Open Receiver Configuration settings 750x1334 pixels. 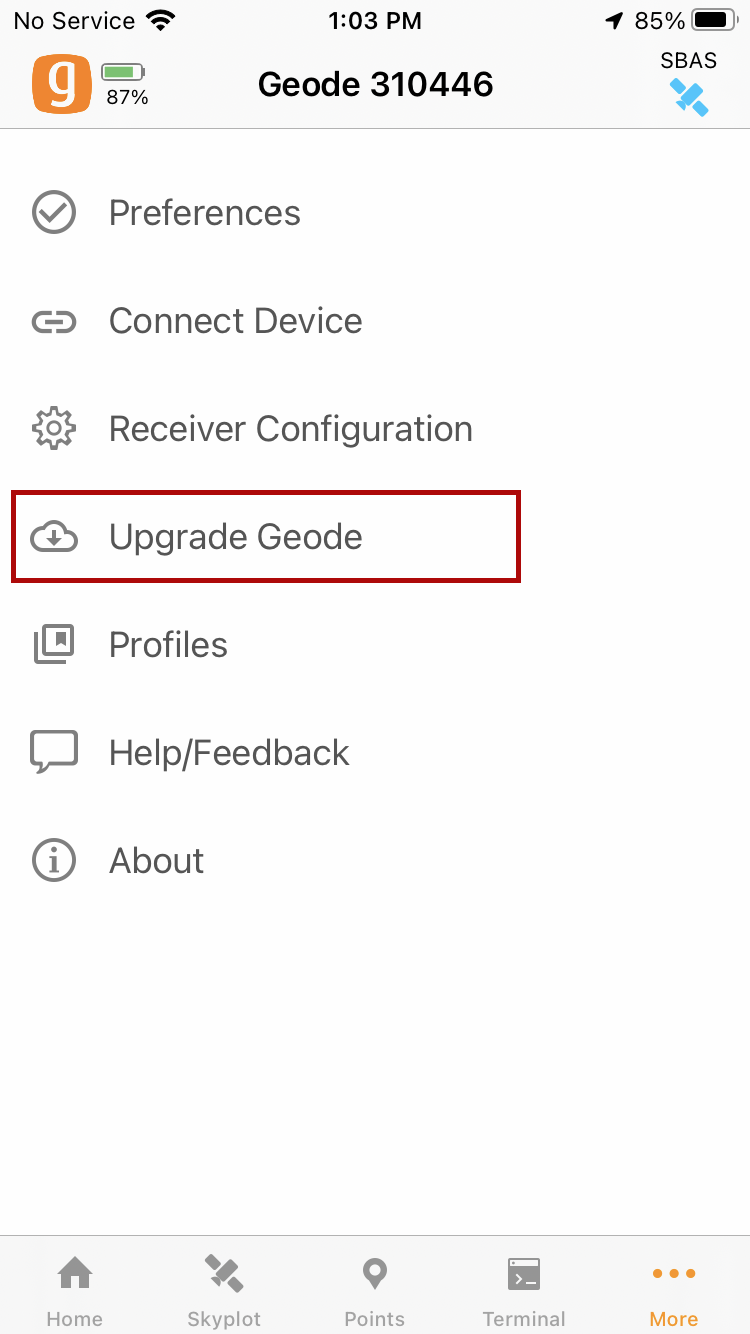click(x=291, y=429)
